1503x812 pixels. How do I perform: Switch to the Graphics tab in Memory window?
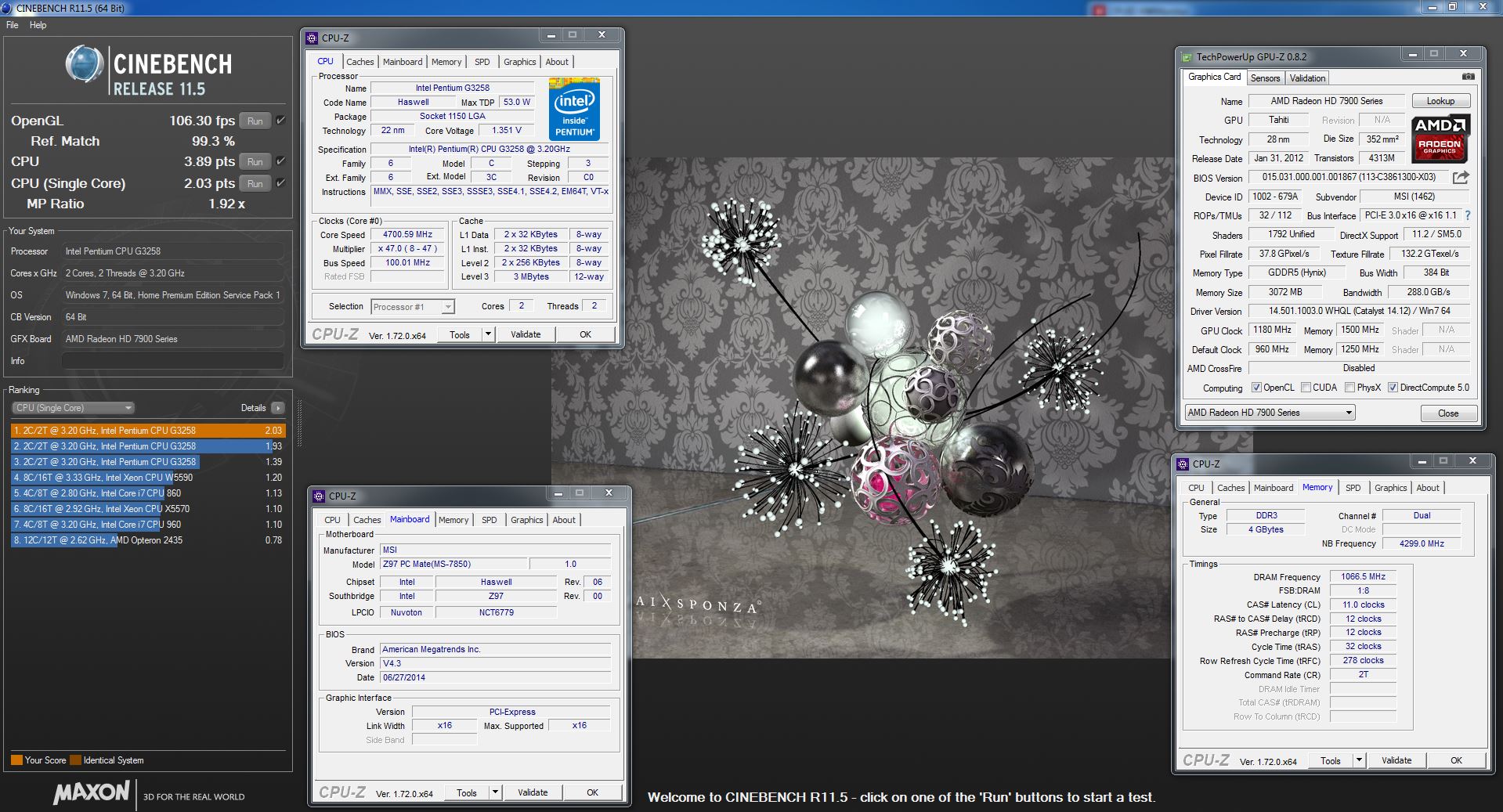click(1390, 488)
